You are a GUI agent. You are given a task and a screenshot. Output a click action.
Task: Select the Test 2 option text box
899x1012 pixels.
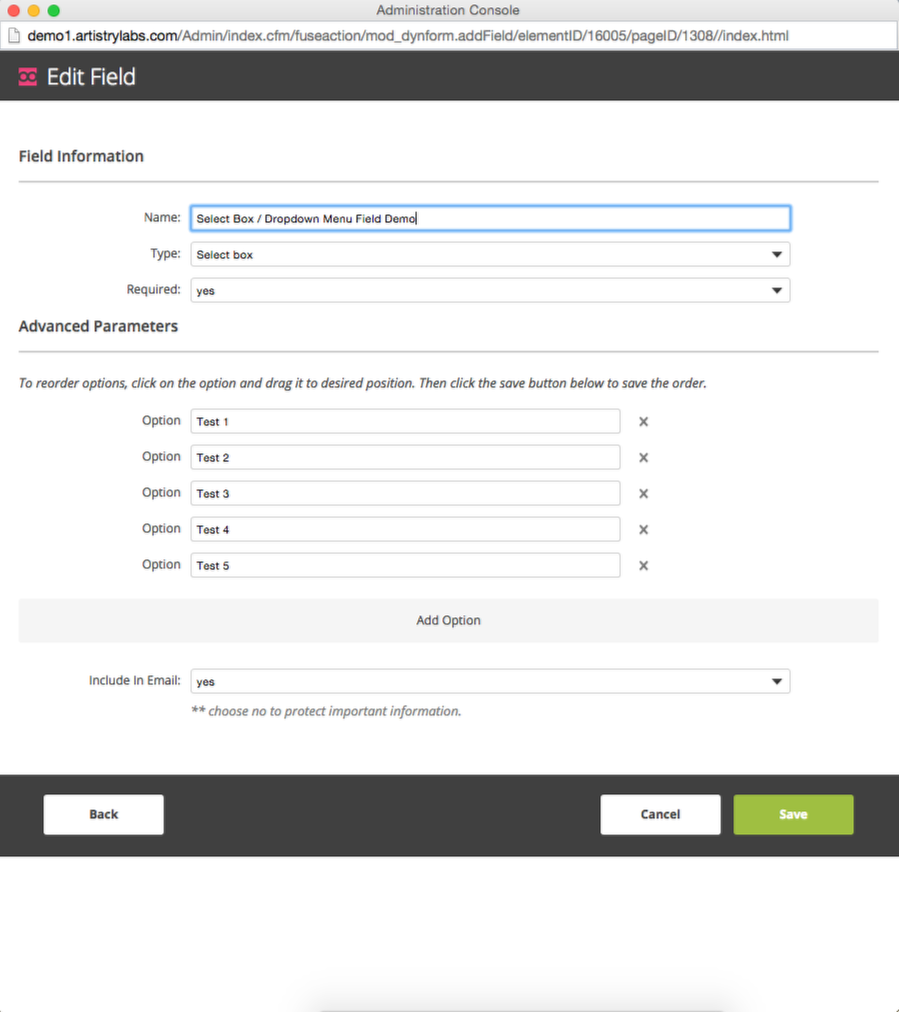tap(405, 458)
